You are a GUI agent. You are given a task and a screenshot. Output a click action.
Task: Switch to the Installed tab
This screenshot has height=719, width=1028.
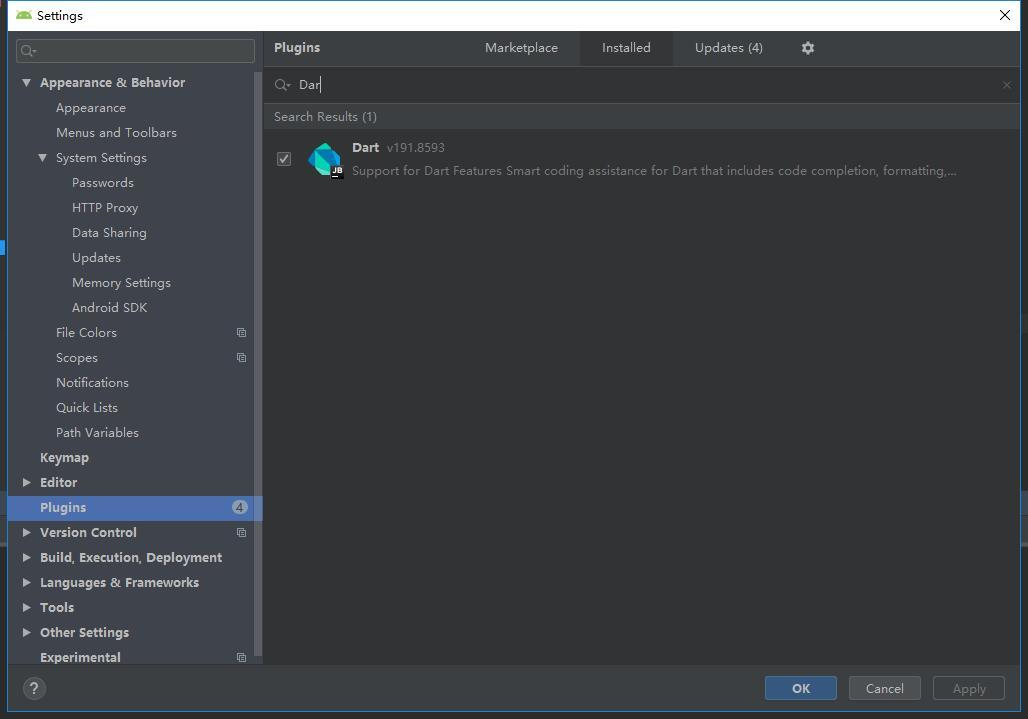[x=626, y=48]
